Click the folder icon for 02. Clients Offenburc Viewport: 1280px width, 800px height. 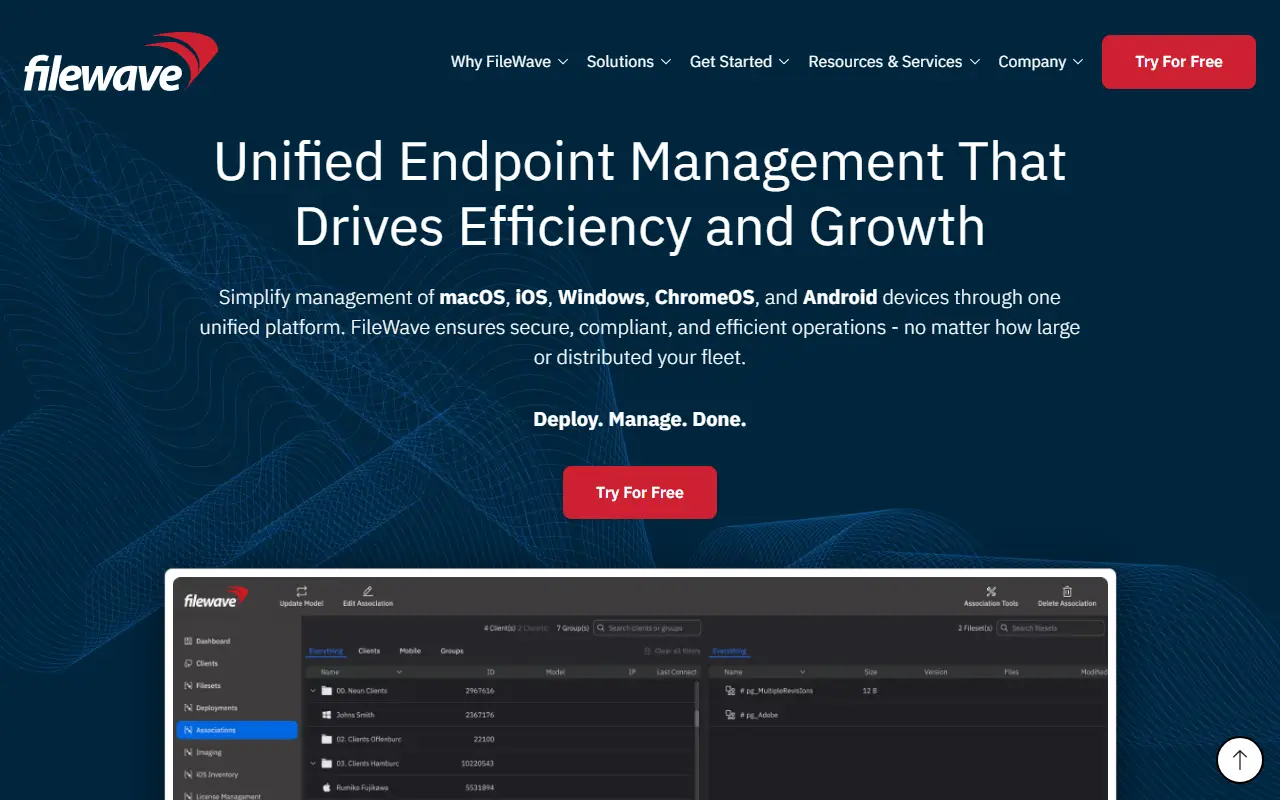(x=327, y=739)
